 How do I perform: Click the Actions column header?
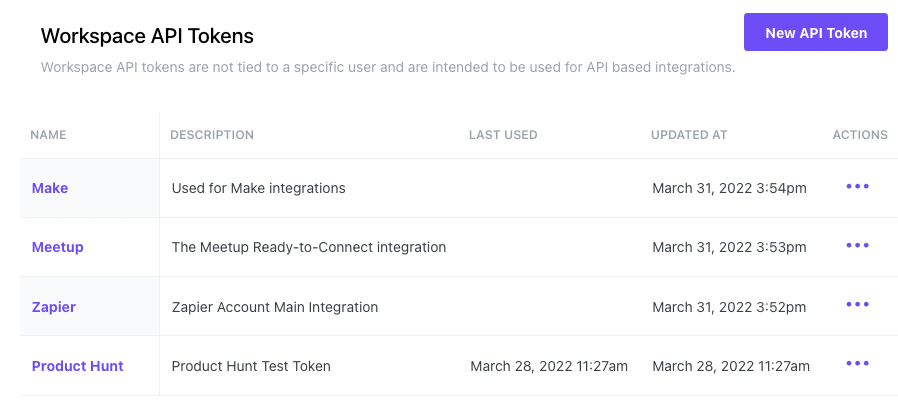tap(860, 135)
